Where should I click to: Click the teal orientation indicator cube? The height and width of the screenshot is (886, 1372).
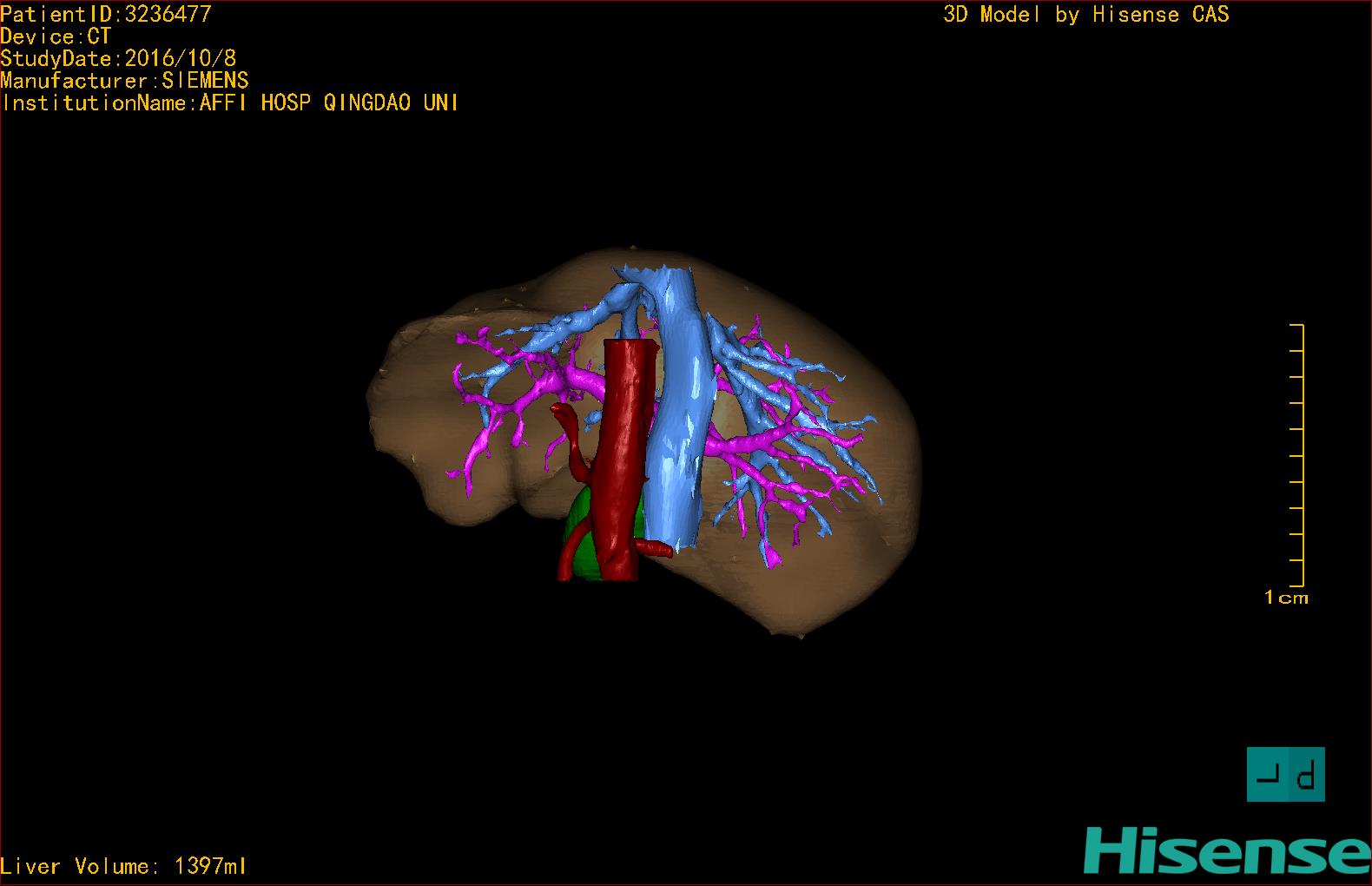(1285, 774)
